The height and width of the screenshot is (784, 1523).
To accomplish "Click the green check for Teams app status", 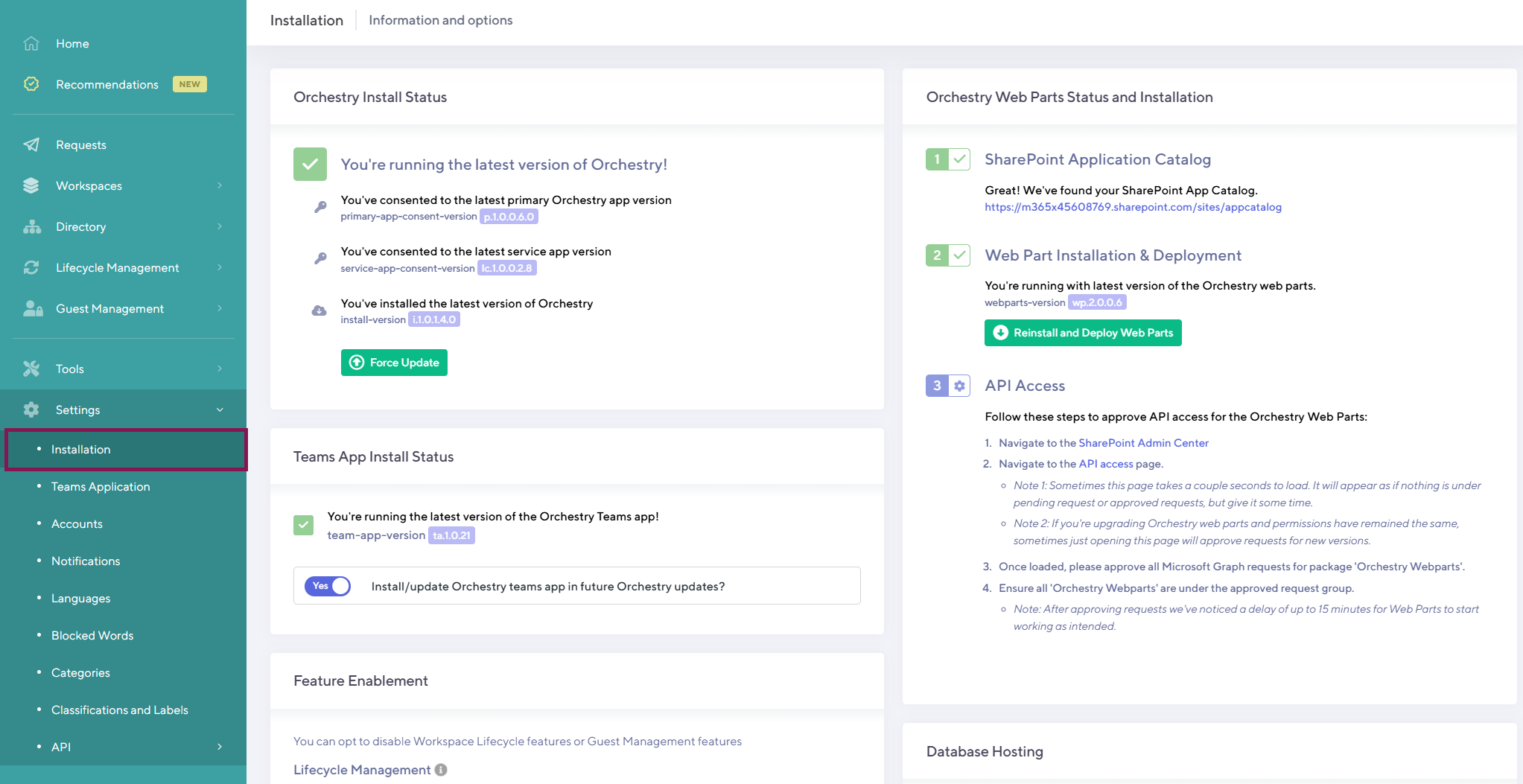I will coord(303,525).
